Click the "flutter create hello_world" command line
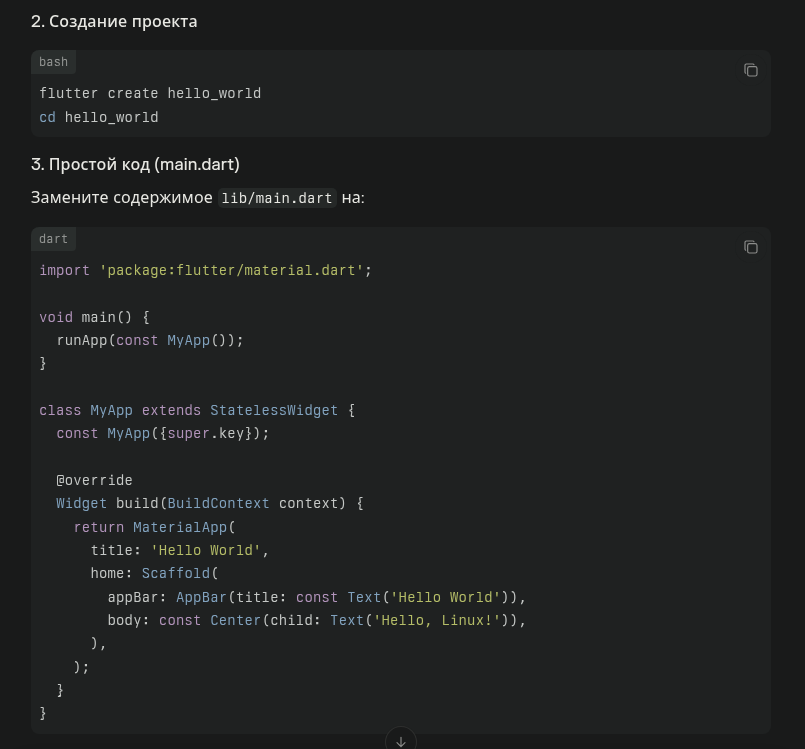 [150, 93]
